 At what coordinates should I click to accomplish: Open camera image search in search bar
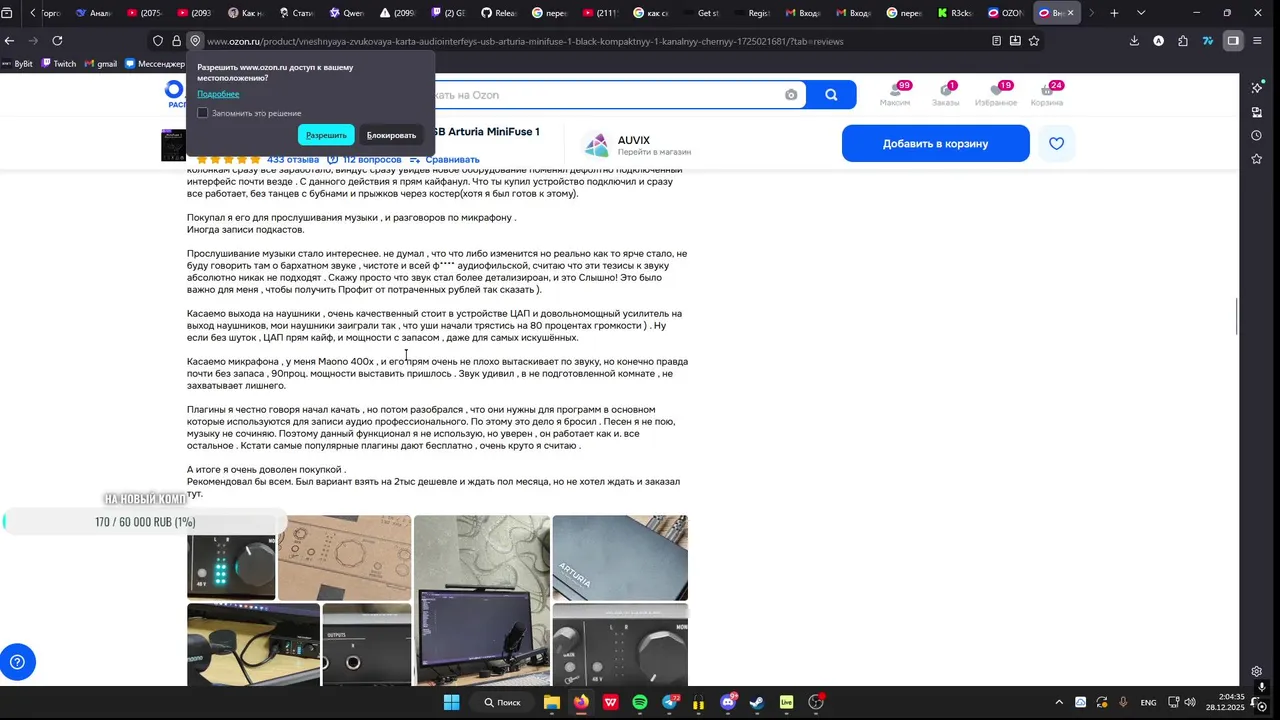pos(791,95)
